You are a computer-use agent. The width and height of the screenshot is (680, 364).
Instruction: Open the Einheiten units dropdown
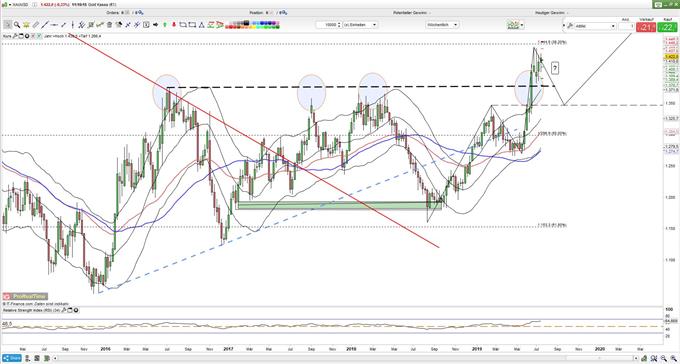(360, 25)
